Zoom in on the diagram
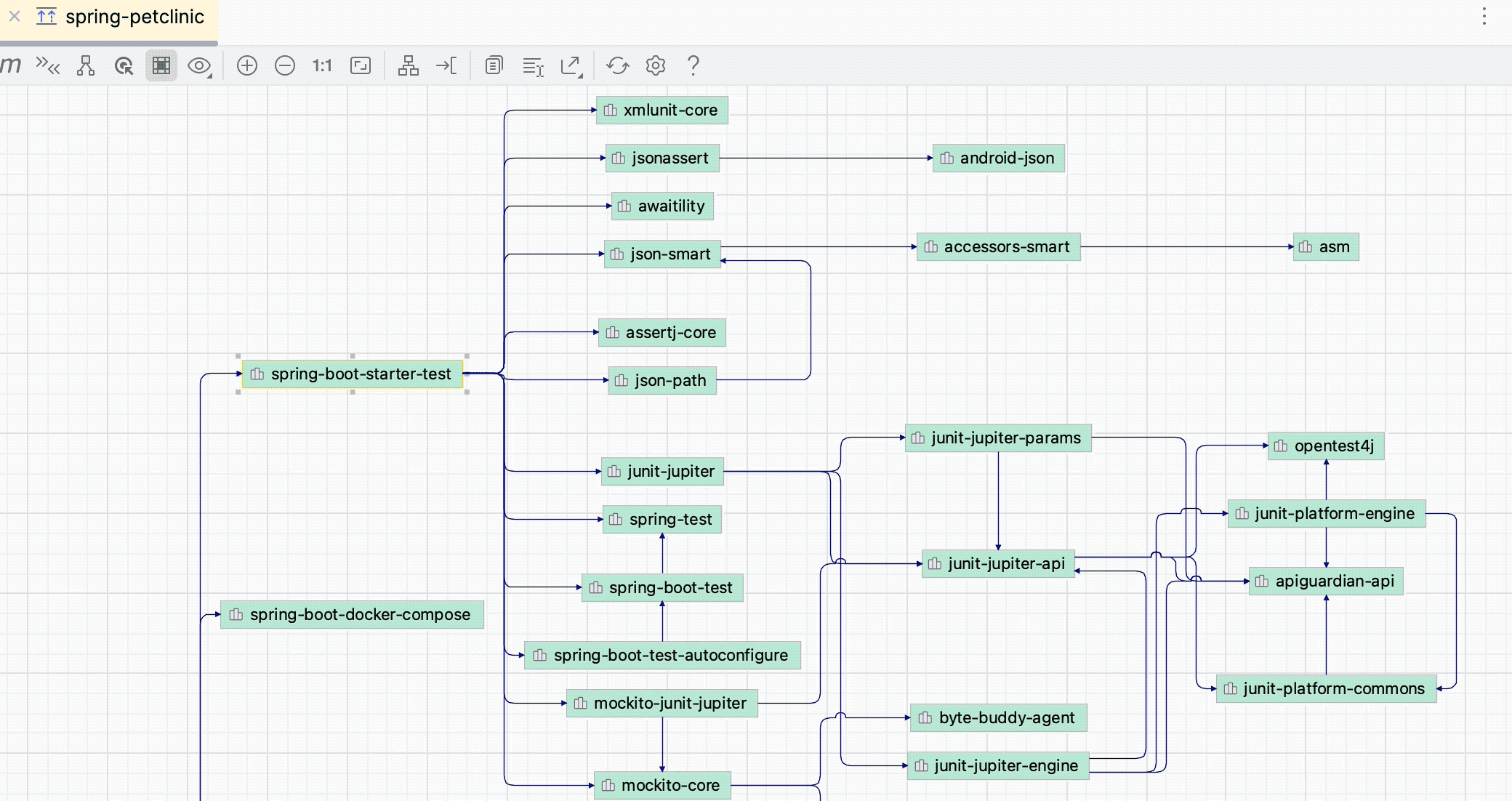 click(x=247, y=65)
